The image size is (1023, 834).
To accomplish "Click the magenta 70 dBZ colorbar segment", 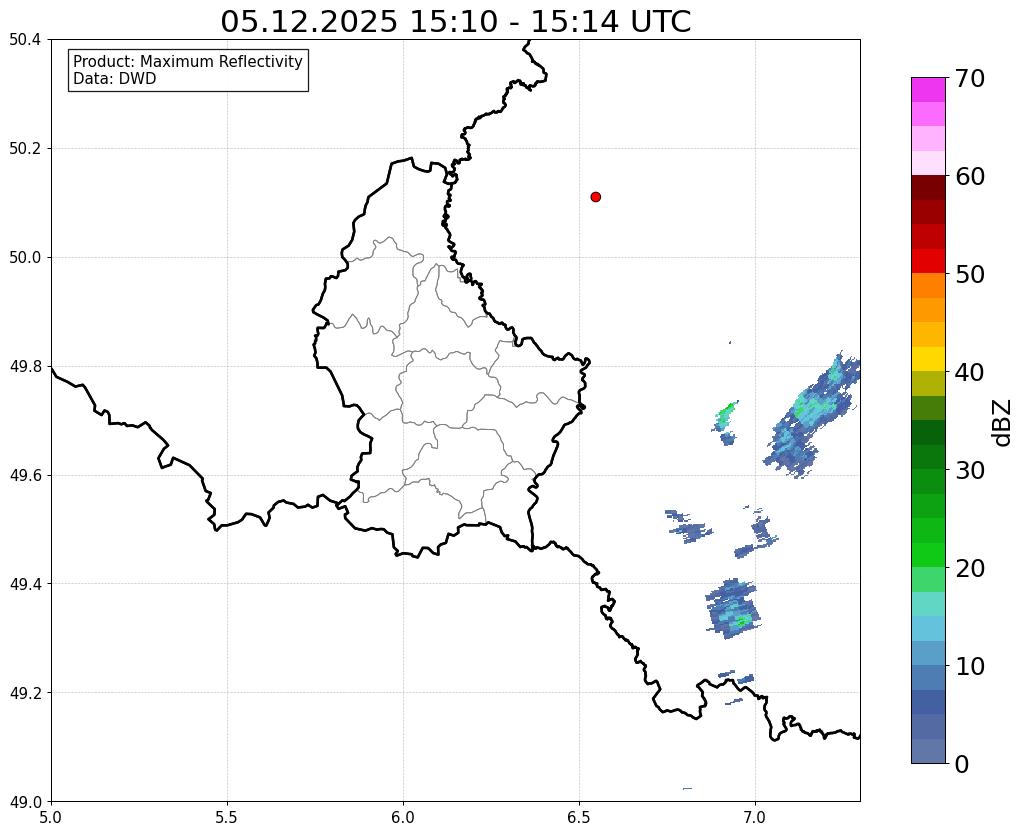I will click(x=928, y=90).
